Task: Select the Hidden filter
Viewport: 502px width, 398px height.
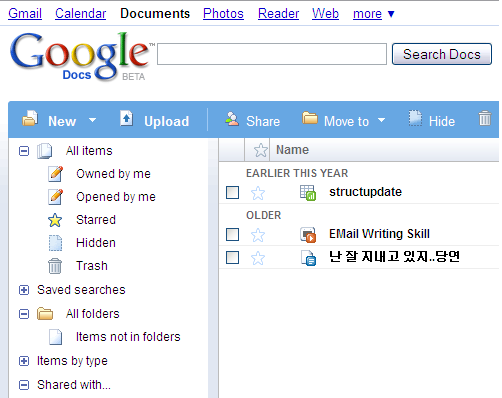Action: (96, 243)
